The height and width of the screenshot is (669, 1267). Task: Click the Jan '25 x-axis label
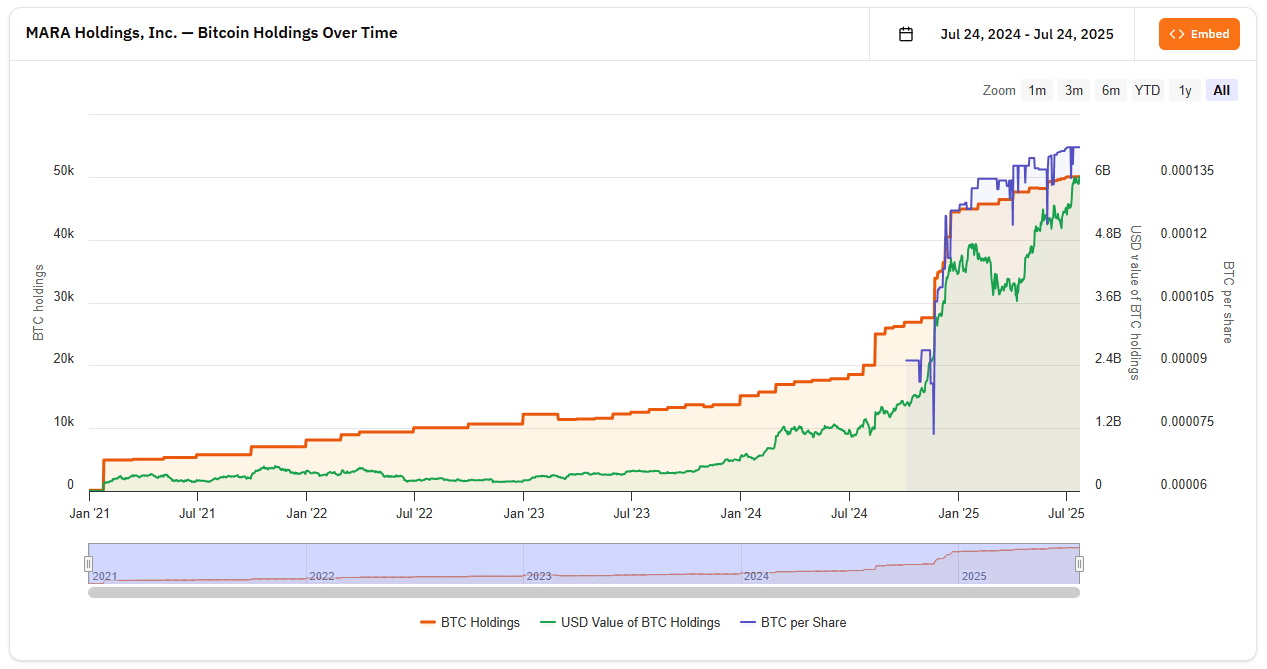(x=958, y=513)
